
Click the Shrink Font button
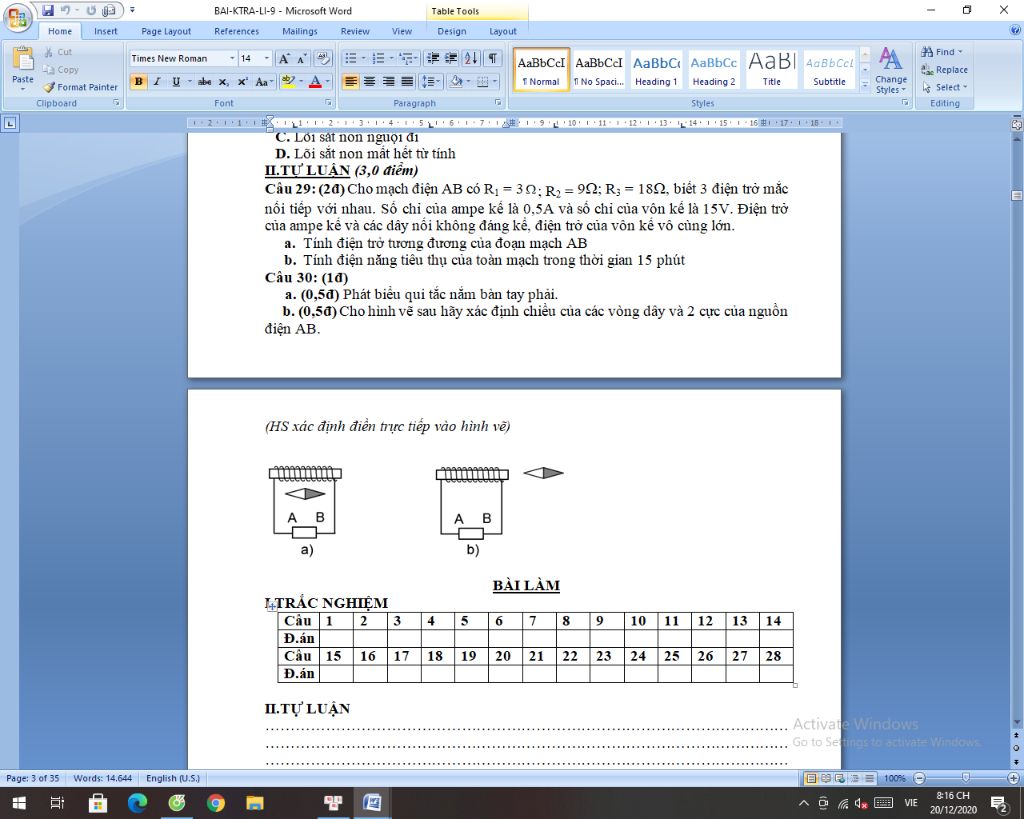[x=301, y=58]
